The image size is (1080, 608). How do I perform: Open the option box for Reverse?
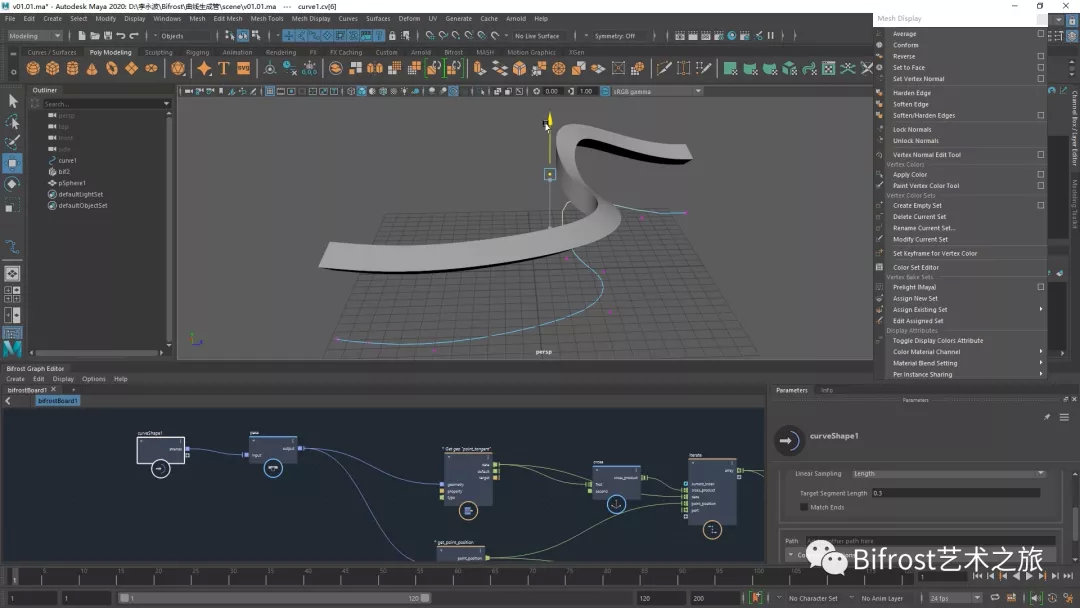coord(1040,56)
